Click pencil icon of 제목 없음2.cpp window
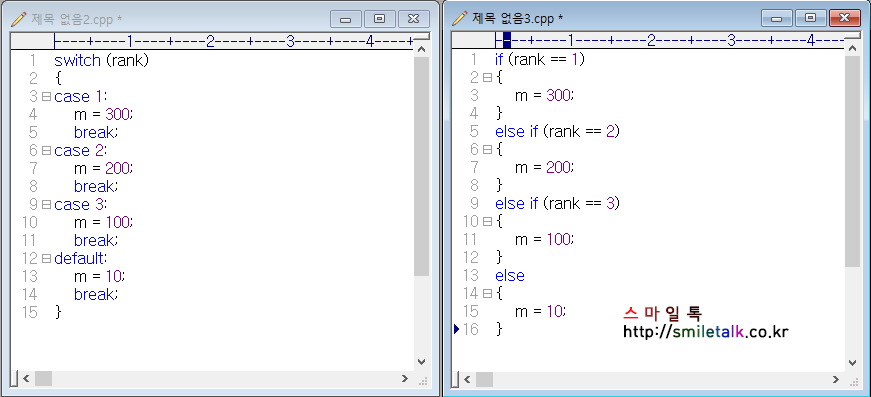The image size is (871, 397). click(x=19, y=18)
